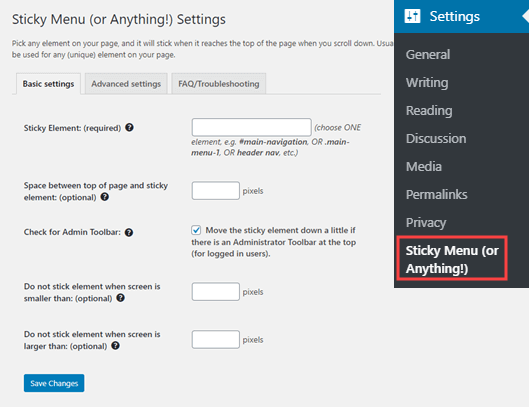The height and width of the screenshot is (407, 529).
Task: Open the FAQ/Troubleshooting tab
Action: [219, 84]
